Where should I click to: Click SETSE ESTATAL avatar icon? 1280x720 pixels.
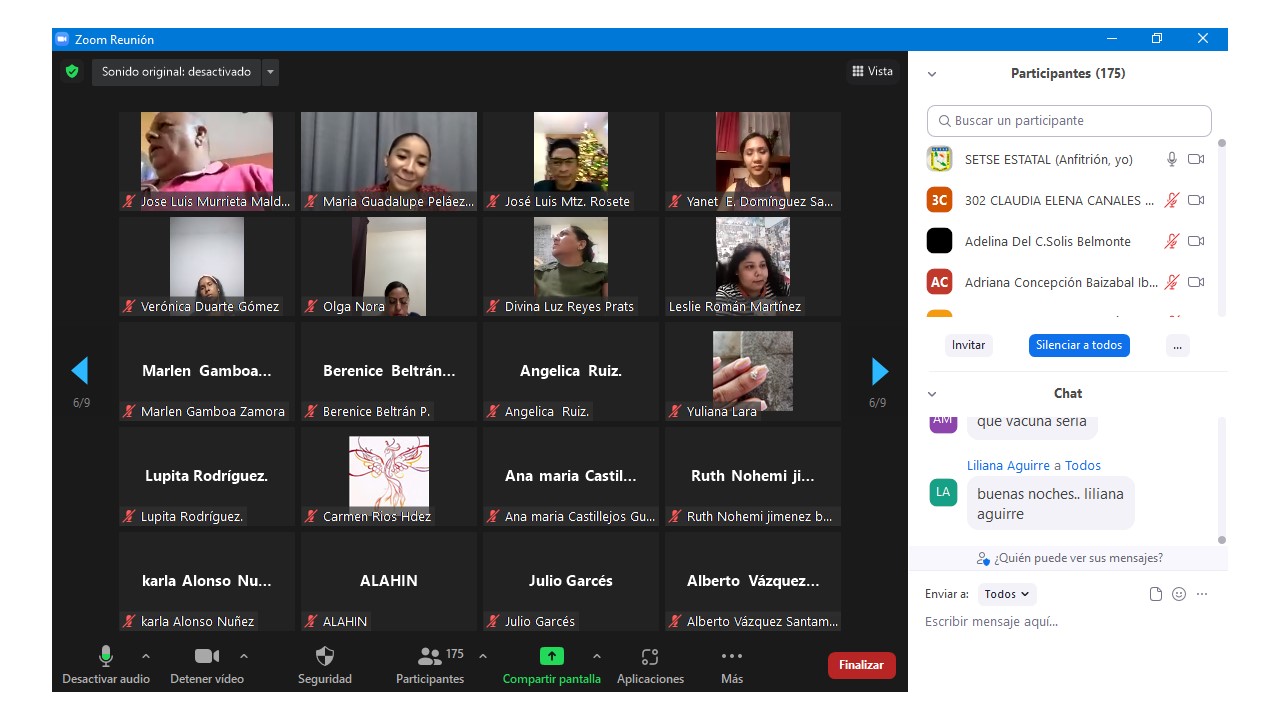click(939, 159)
